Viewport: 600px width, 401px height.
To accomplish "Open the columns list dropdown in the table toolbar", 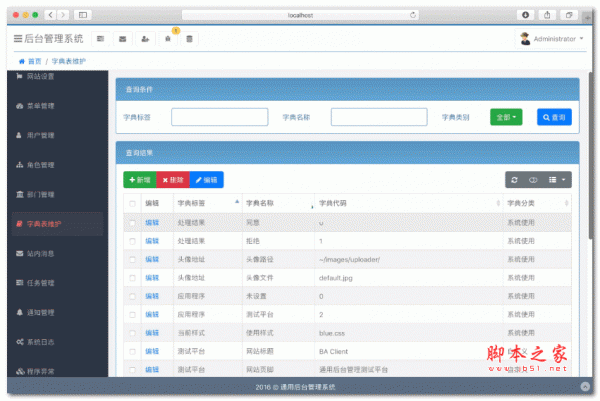I will pos(557,180).
